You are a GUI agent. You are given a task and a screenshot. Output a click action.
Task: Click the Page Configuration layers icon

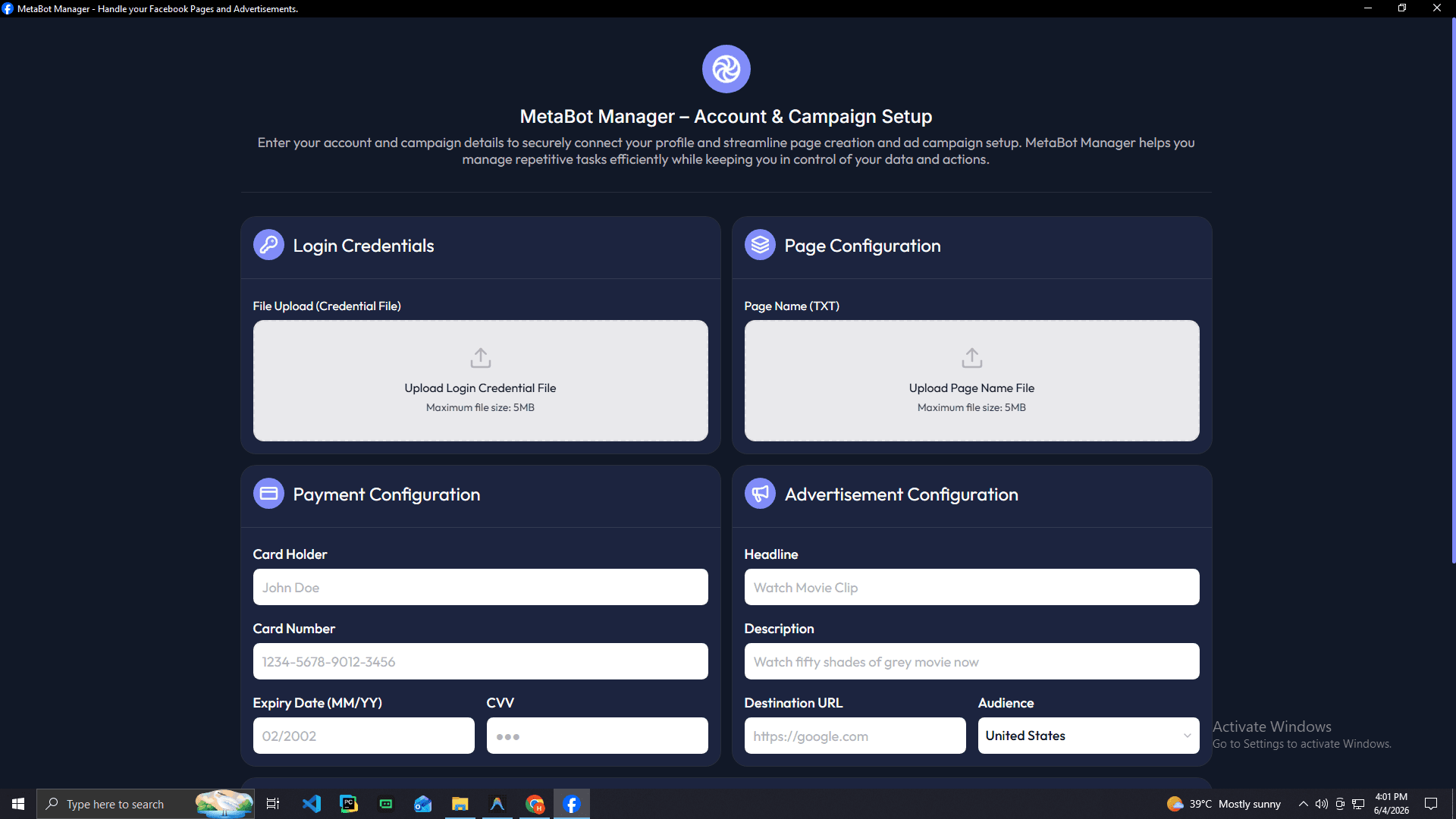760,245
